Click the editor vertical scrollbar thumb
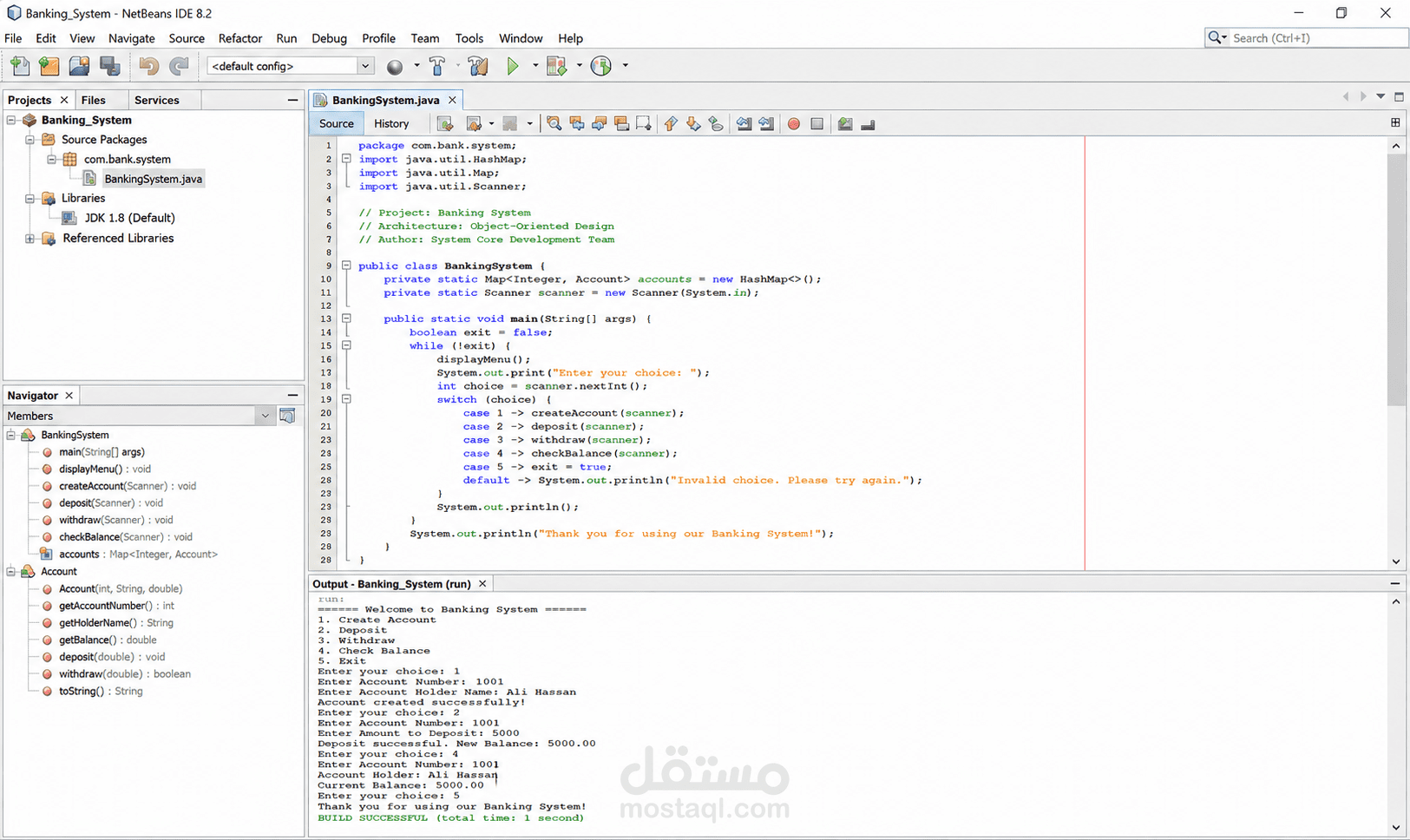The height and width of the screenshot is (840, 1410). [1395, 279]
